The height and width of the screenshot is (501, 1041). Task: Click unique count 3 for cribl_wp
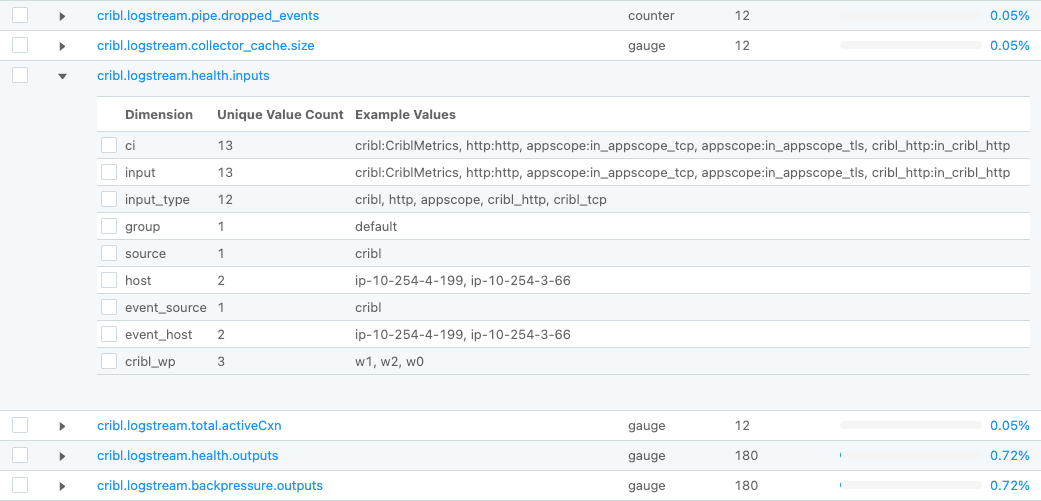point(220,362)
